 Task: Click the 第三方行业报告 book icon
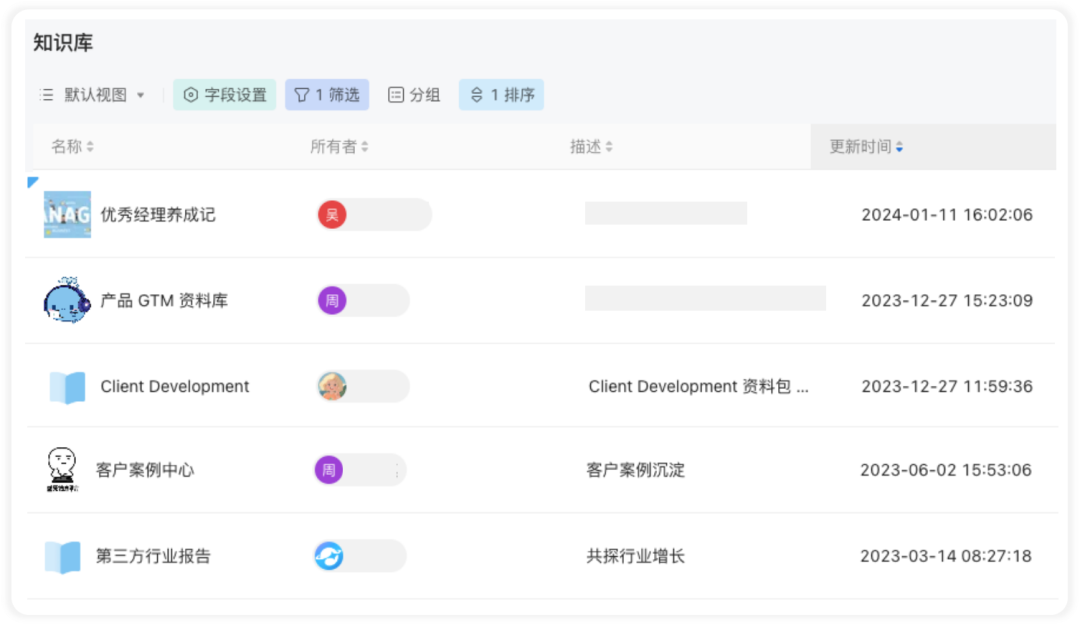coord(62,557)
